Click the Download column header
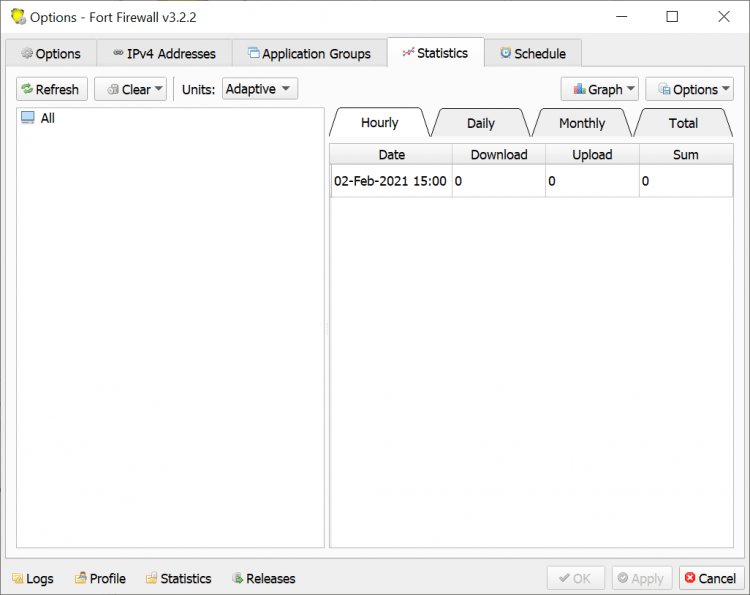This screenshot has width=750, height=595. tap(498, 154)
